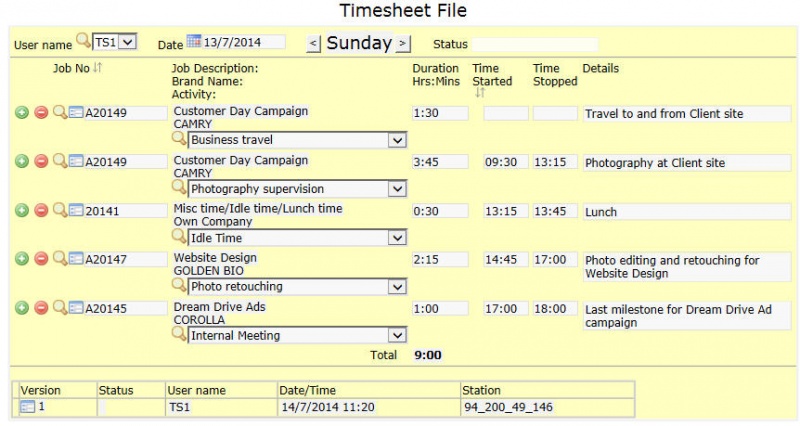Click activity magnifier beside Business travel
This screenshot has height=426, width=800.
click(179, 138)
